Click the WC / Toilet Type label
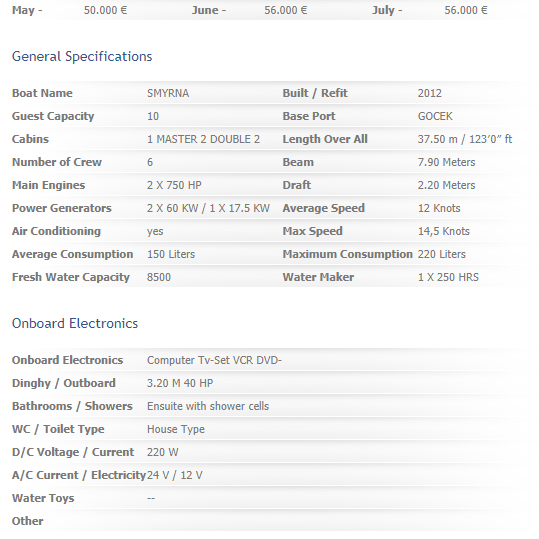This screenshot has height=539, width=539. [x=58, y=429]
